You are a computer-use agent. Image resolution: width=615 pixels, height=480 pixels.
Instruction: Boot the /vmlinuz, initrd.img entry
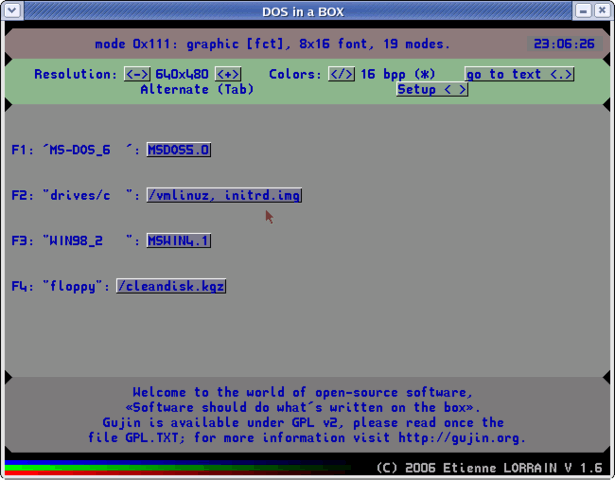[x=224, y=195]
